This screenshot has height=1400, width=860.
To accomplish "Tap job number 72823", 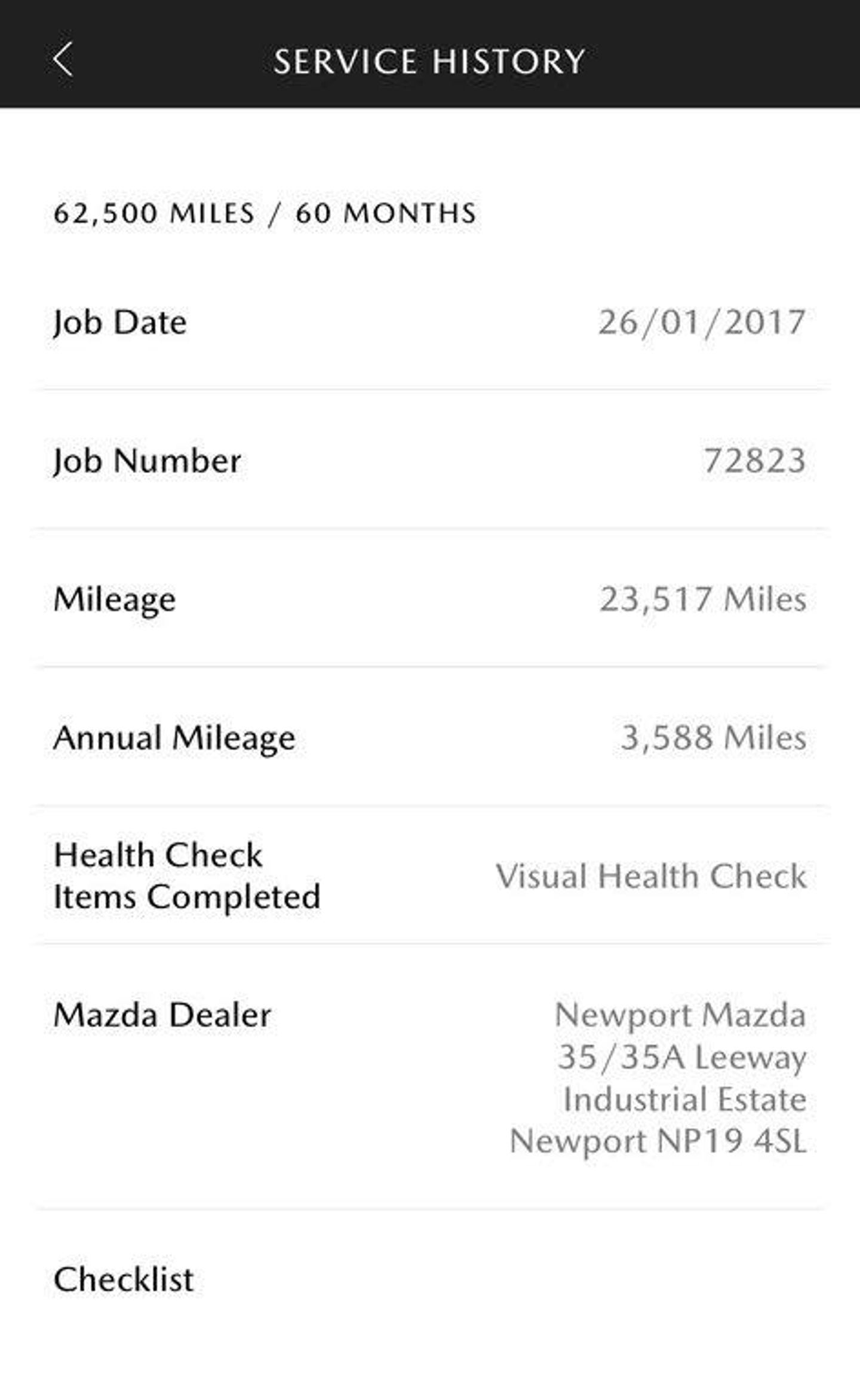I will (x=755, y=461).
